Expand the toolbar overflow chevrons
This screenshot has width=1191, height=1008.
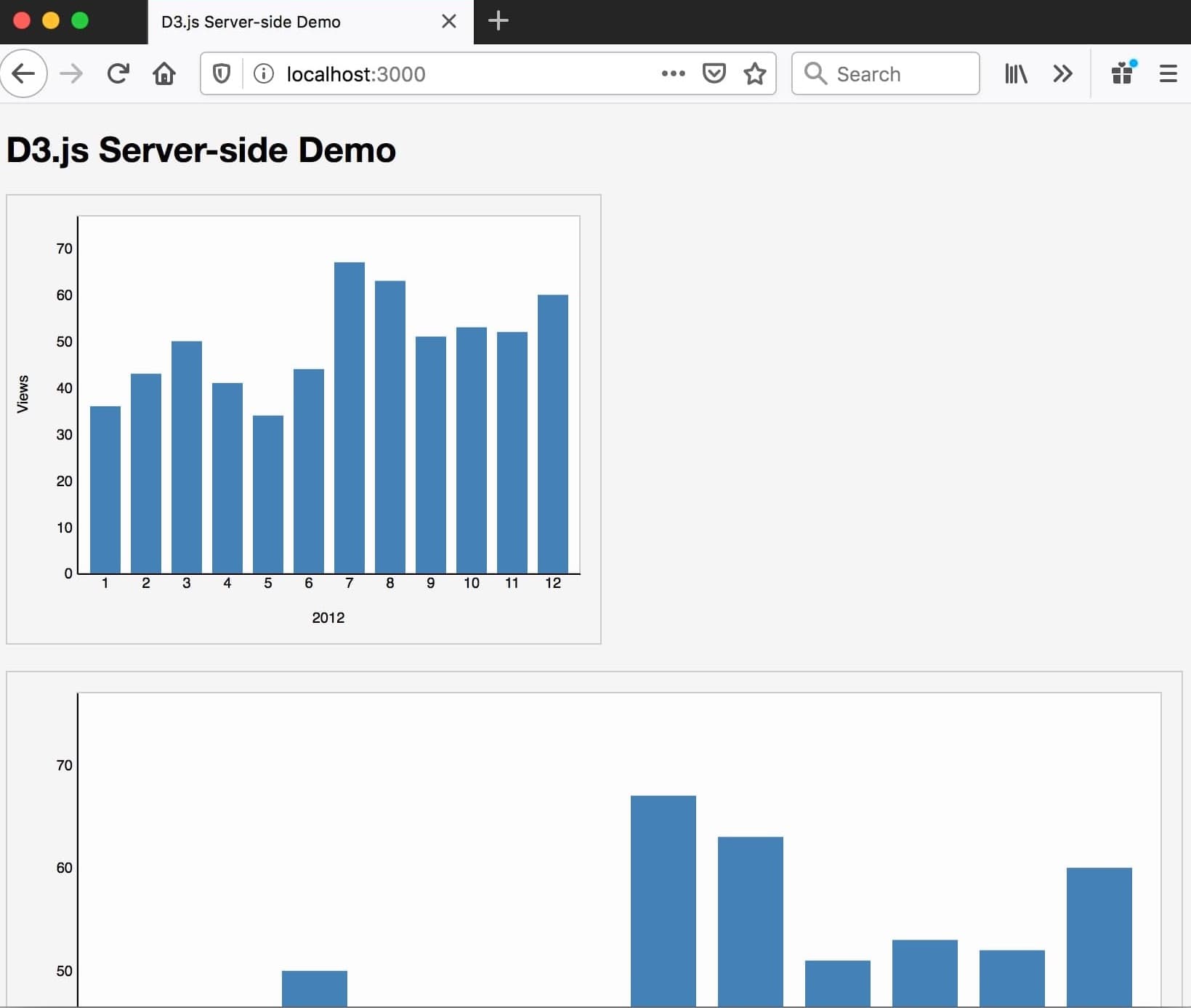click(1062, 73)
